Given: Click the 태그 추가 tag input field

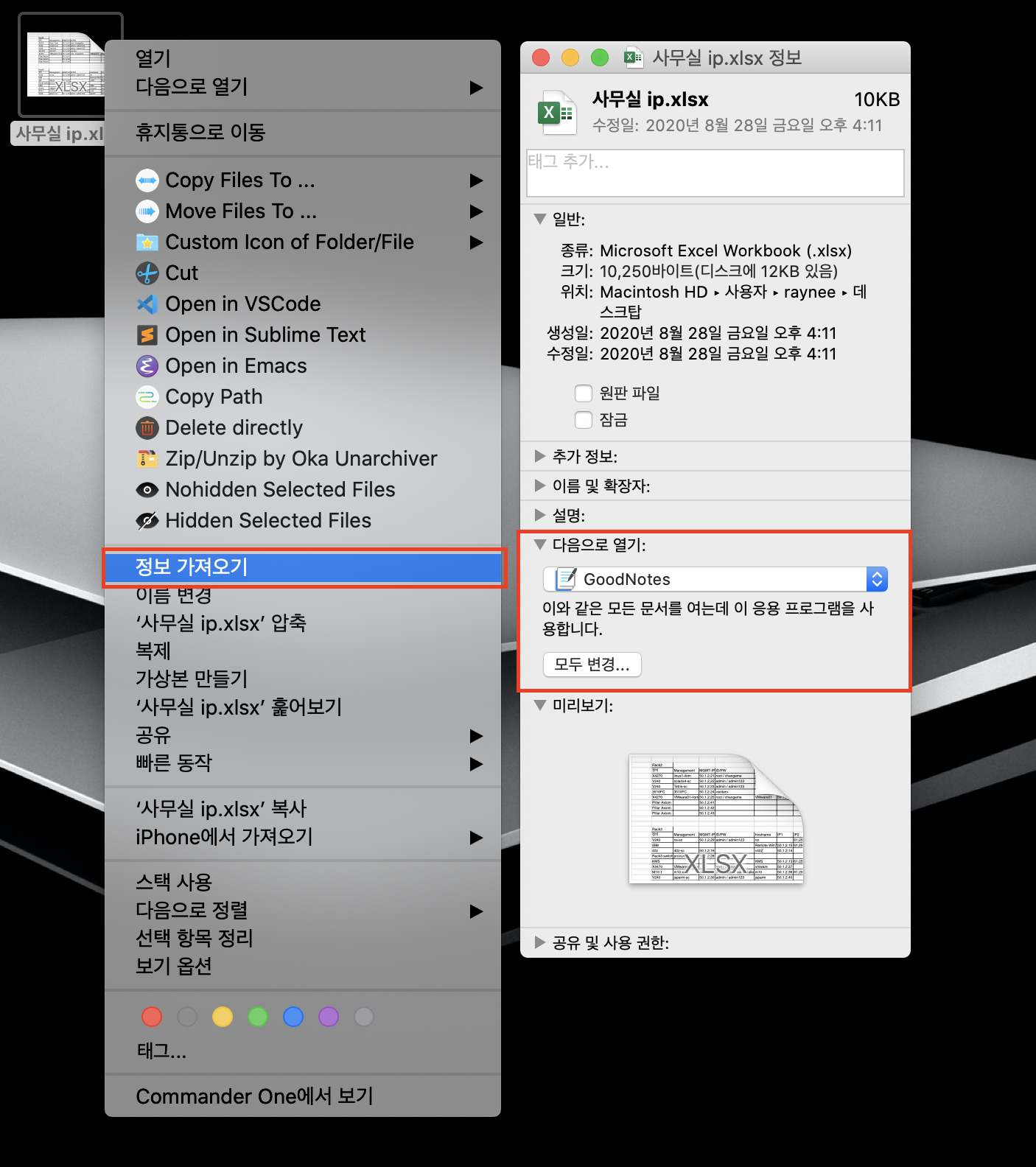Looking at the screenshot, I should (x=715, y=173).
